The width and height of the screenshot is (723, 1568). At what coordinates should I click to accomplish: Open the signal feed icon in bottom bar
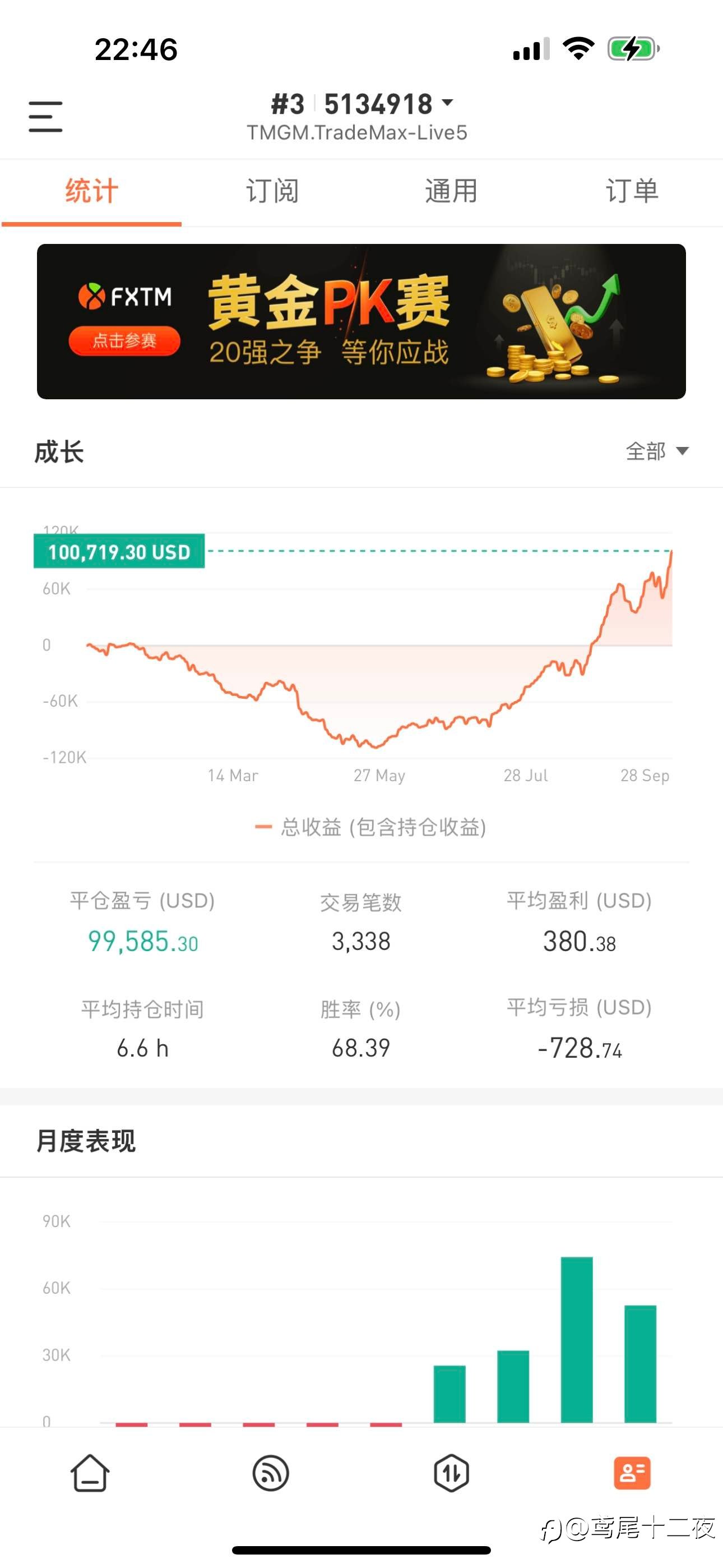[270, 1473]
